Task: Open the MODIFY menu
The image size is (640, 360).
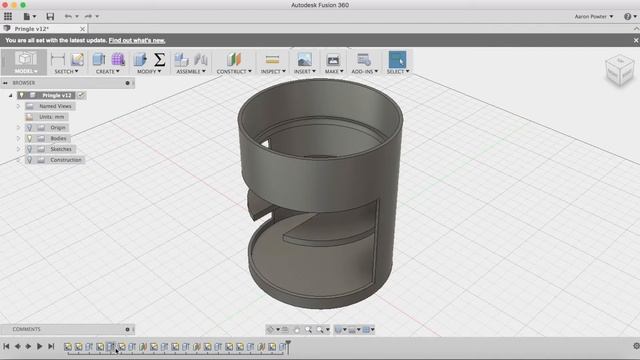Action: 149,71
